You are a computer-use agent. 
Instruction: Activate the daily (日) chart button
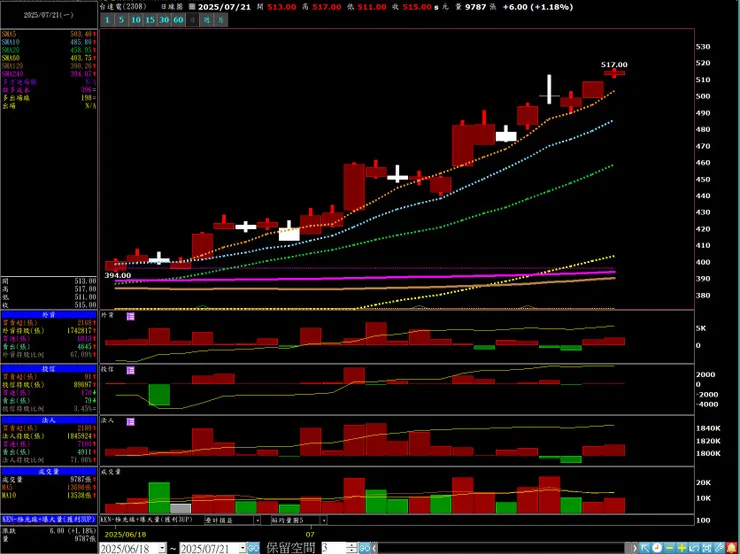(193, 20)
